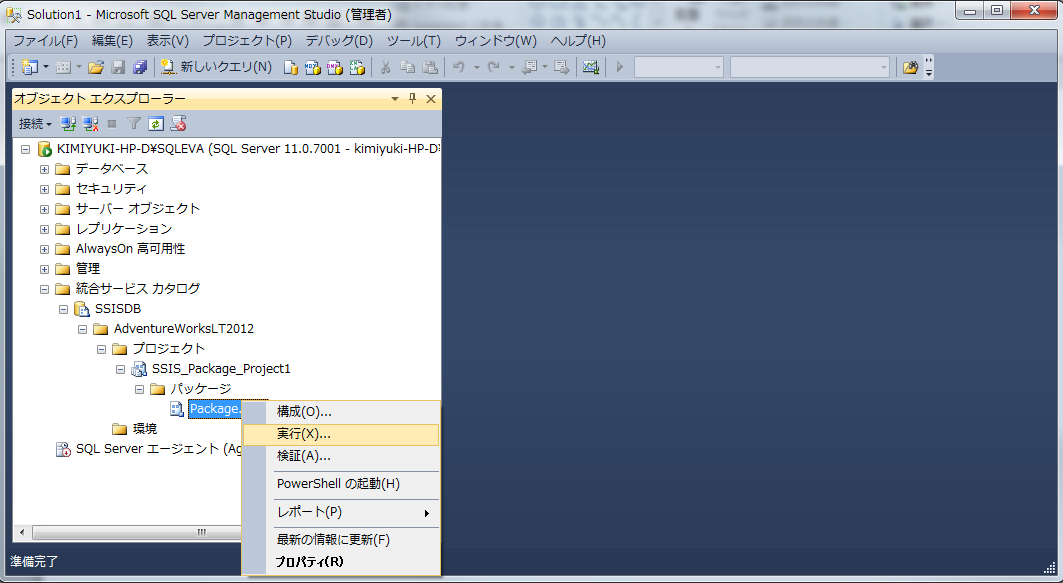This screenshot has width=1063, height=583.
Task: Collapse the パッケージ folder node
Action: (139, 389)
